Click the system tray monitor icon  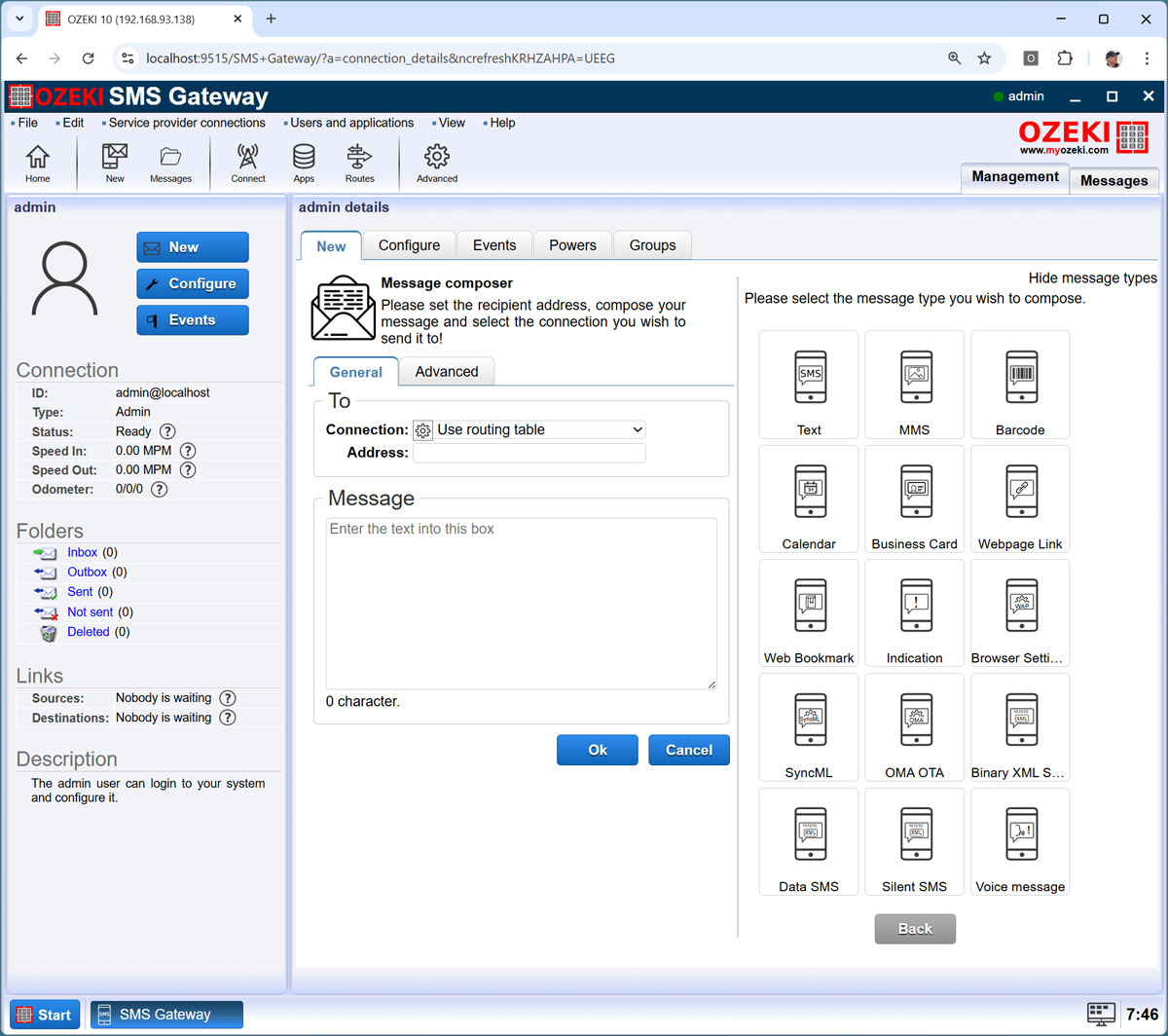tap(1101, 1014)
